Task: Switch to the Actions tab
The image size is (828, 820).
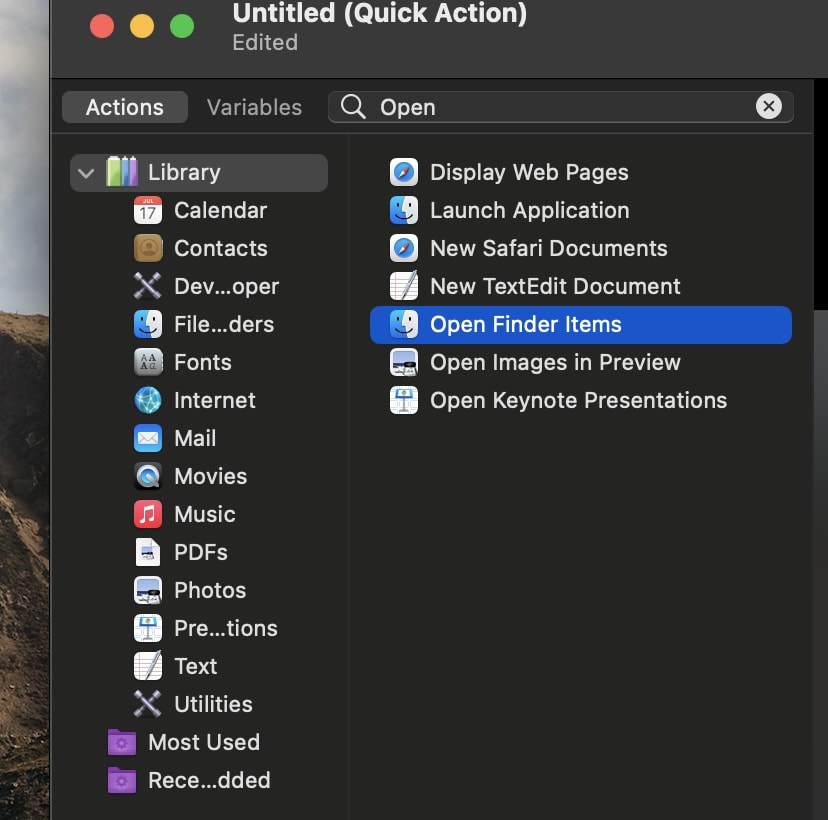Action: (125, 107)
